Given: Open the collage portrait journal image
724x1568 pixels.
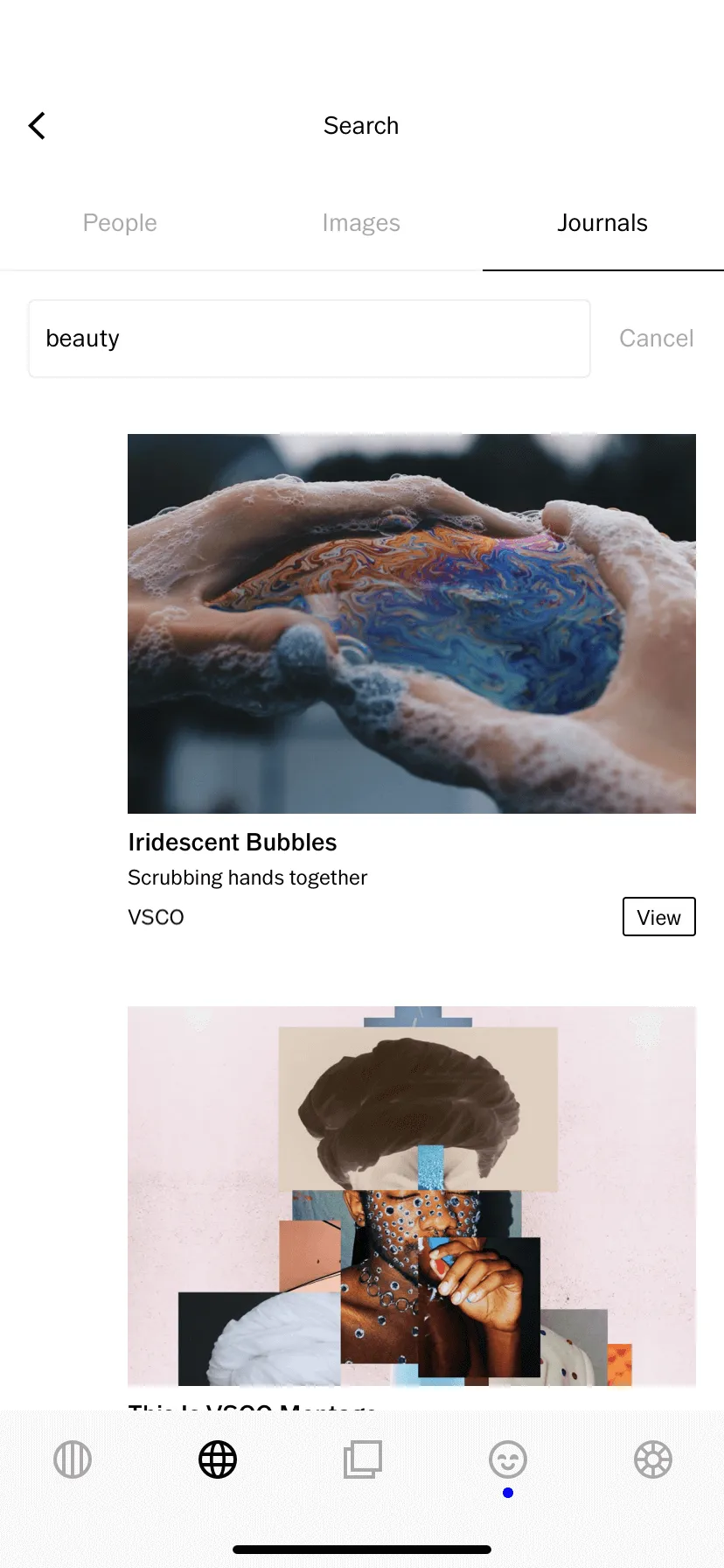Looking at the screenshot, I should coord(412,1196).
